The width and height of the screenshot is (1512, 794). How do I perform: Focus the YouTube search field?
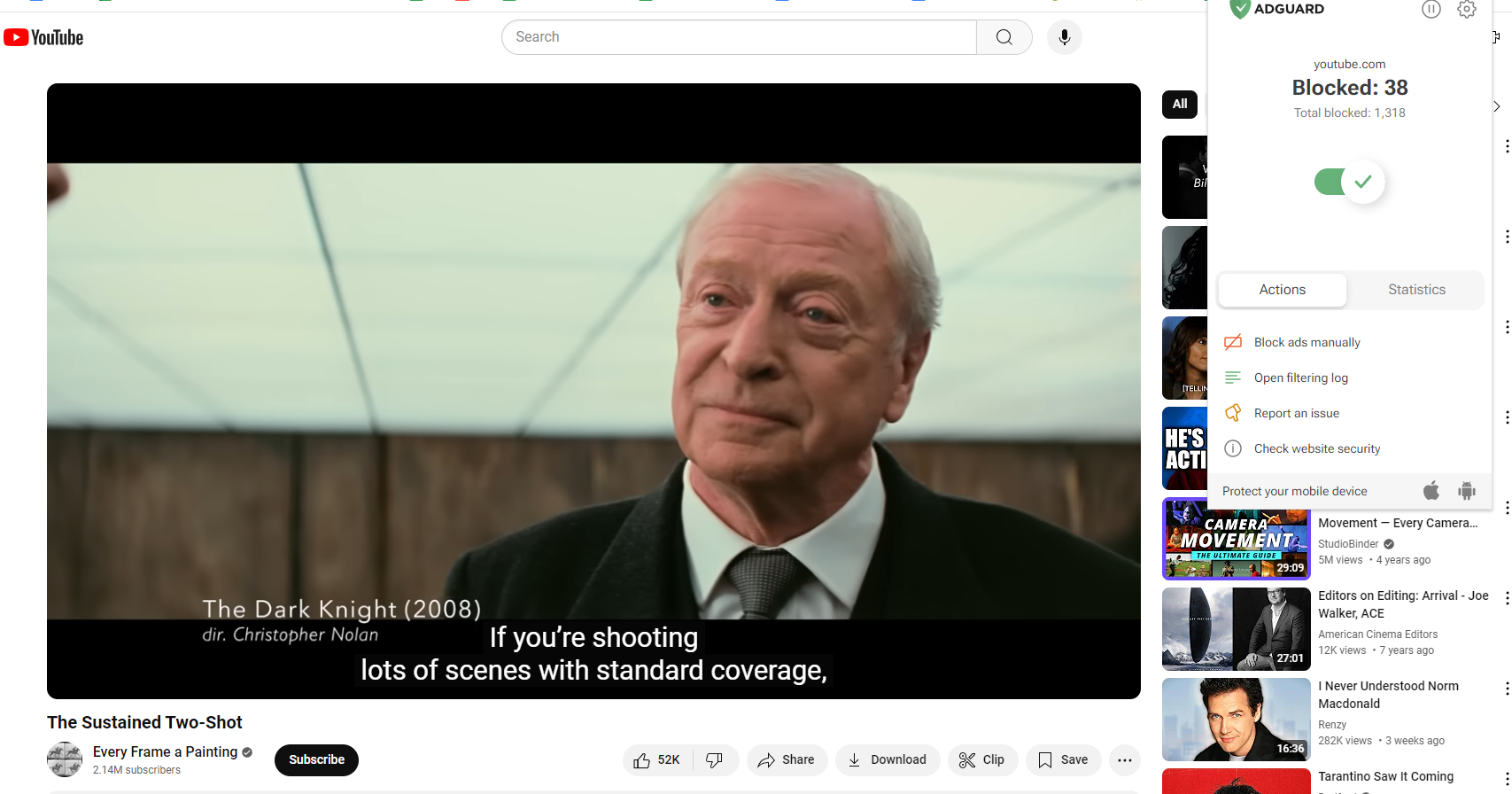click(x=739, y=37)
